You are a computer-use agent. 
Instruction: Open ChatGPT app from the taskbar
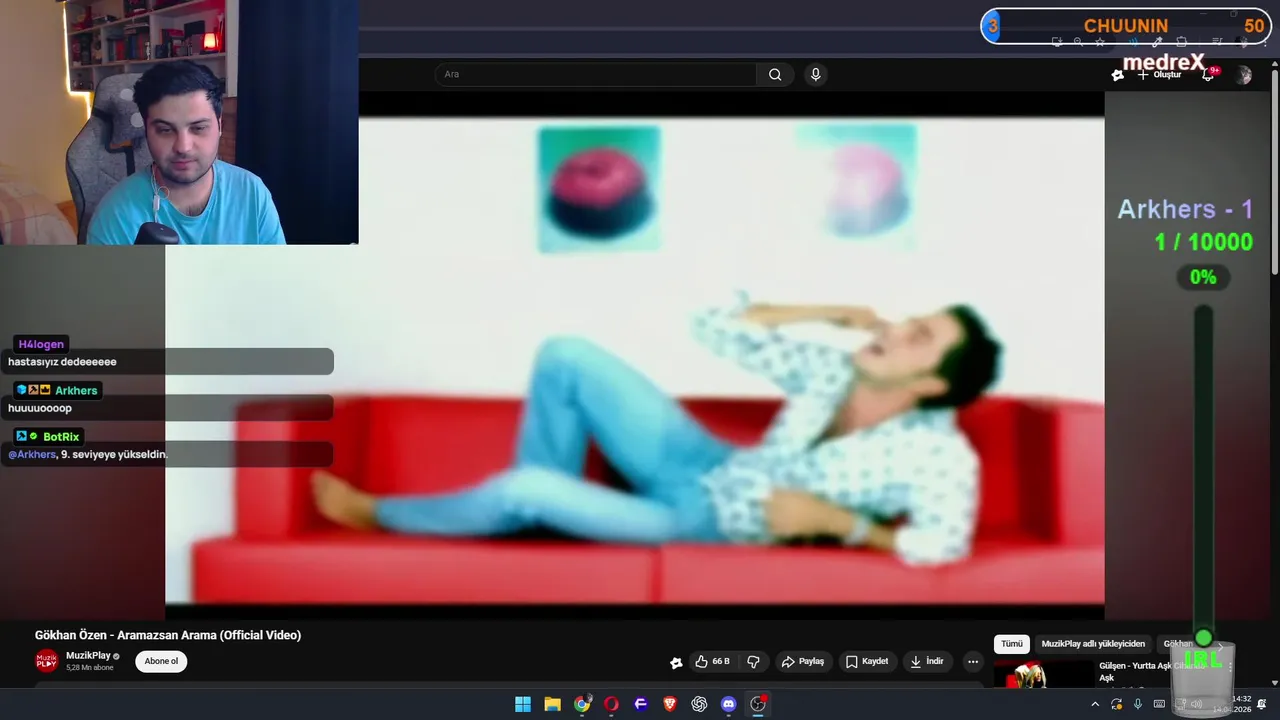pyautogui.click(x=699, y=704)
